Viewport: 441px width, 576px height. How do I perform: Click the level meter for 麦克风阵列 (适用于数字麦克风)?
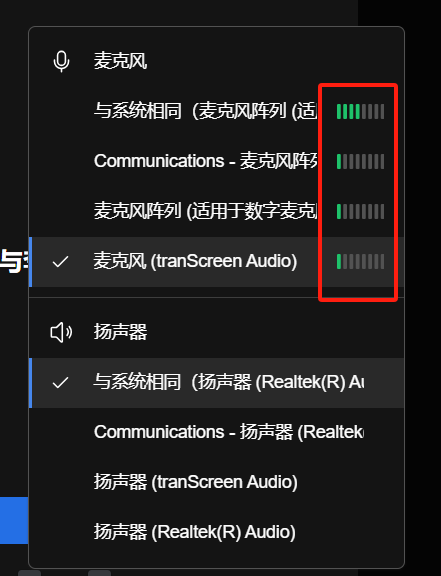click(x=361, y=211)
